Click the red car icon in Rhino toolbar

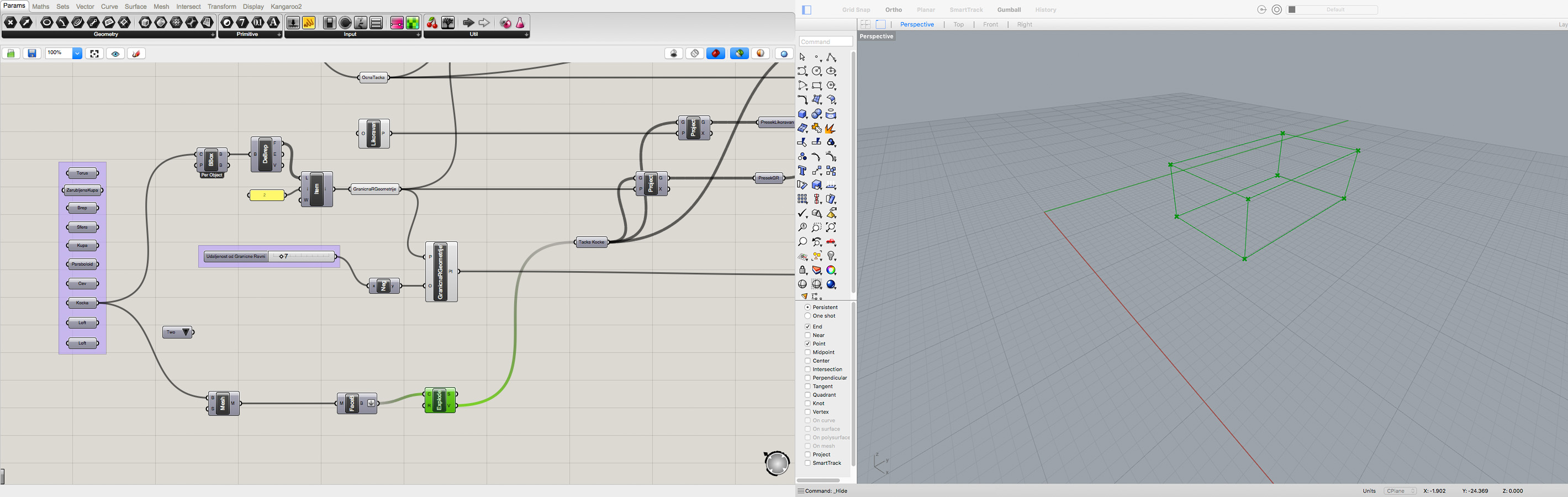[831, 242]
